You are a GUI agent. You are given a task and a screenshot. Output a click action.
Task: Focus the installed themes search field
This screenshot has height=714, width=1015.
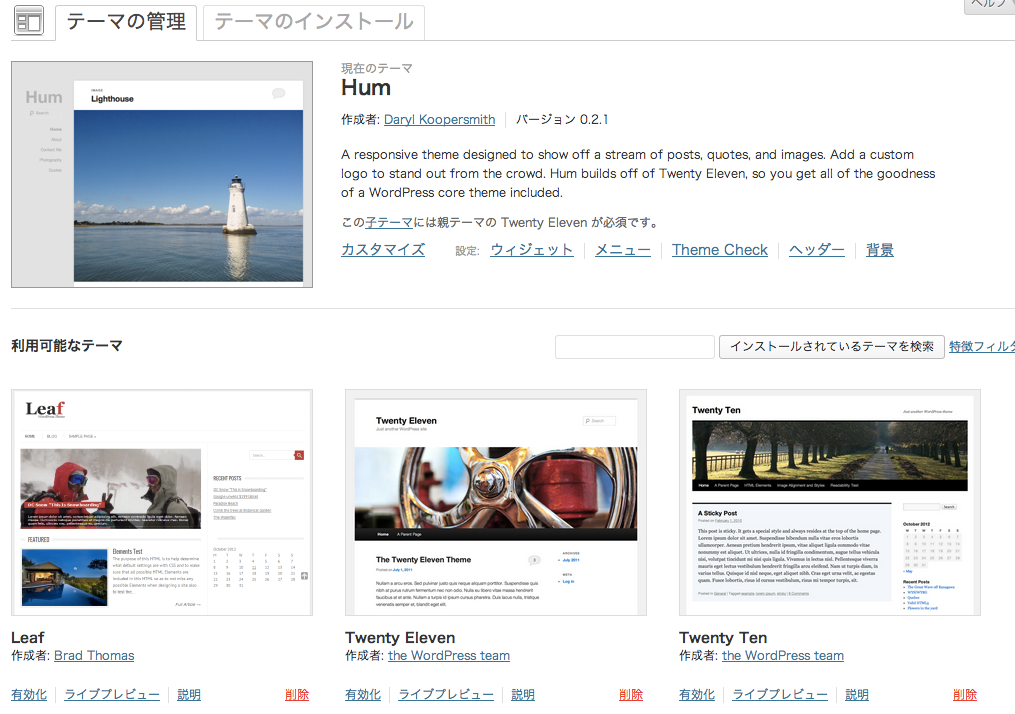coord(635,347)
